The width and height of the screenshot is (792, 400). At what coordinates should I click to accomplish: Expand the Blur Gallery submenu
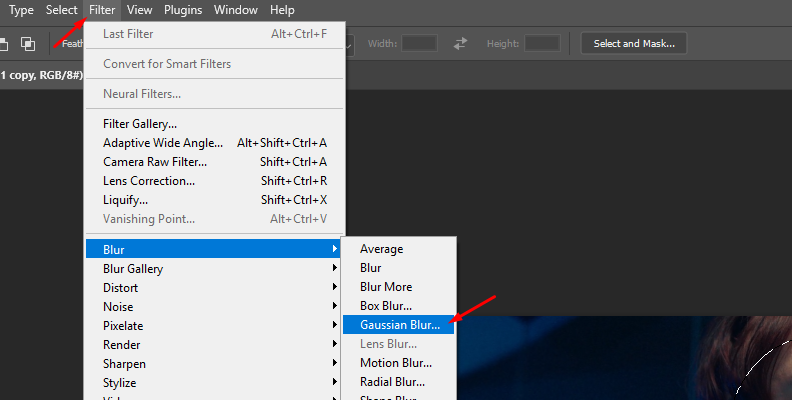(x=133, y=269)
